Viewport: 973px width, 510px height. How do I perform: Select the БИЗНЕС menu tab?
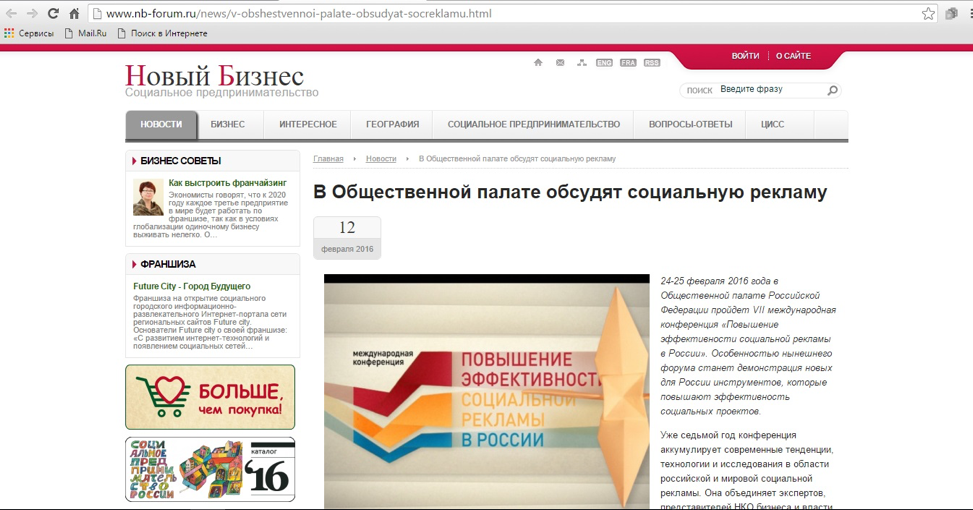227,125
